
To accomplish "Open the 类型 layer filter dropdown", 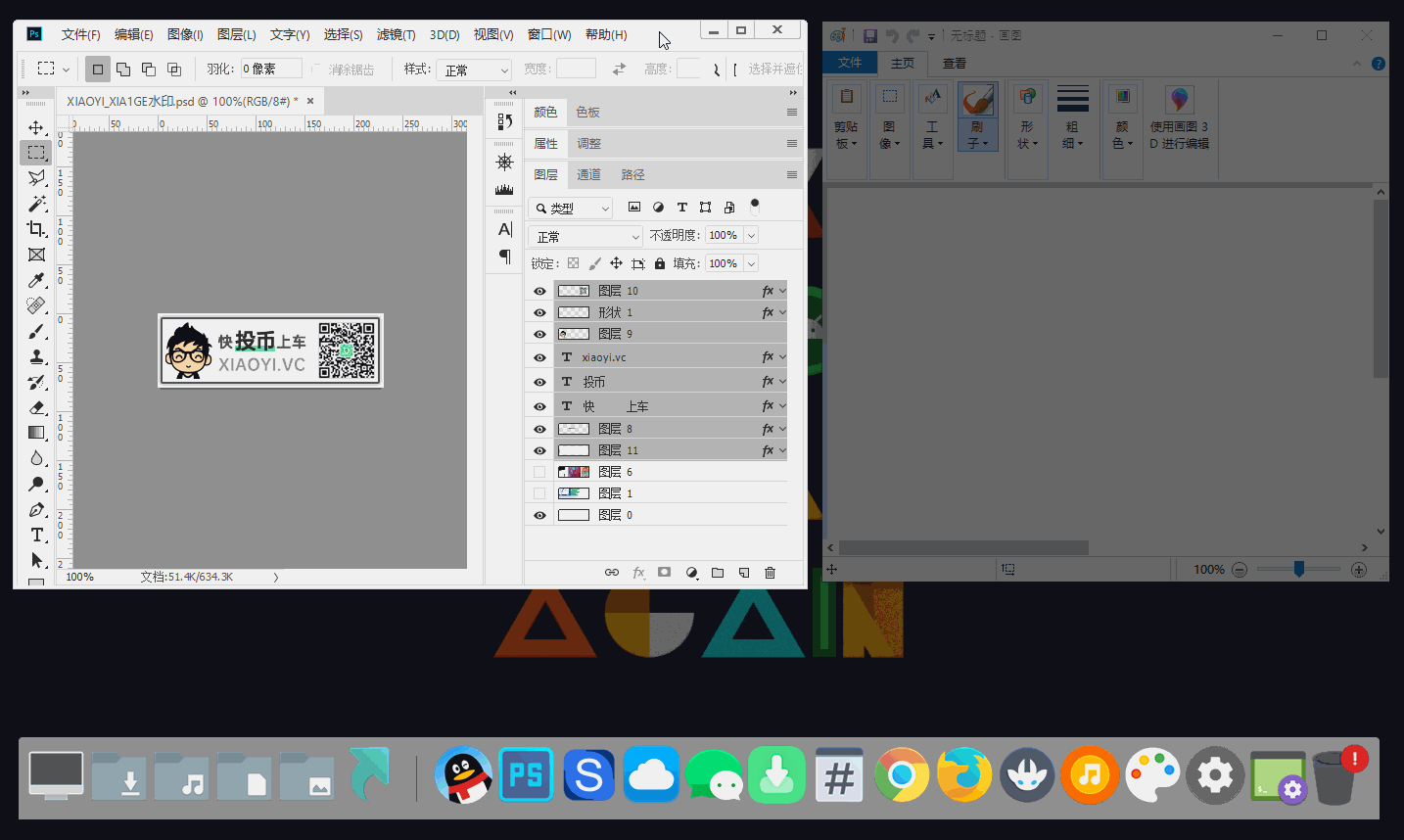I will [572, 208].
